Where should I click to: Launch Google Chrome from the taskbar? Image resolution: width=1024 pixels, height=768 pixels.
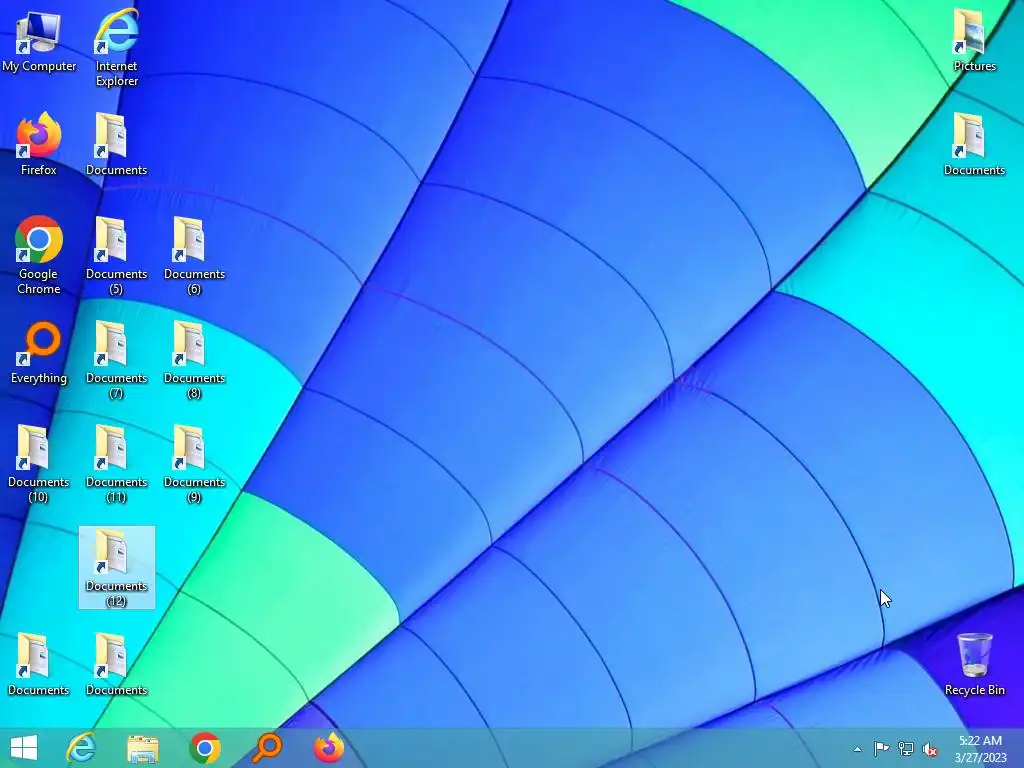point(205,748)
